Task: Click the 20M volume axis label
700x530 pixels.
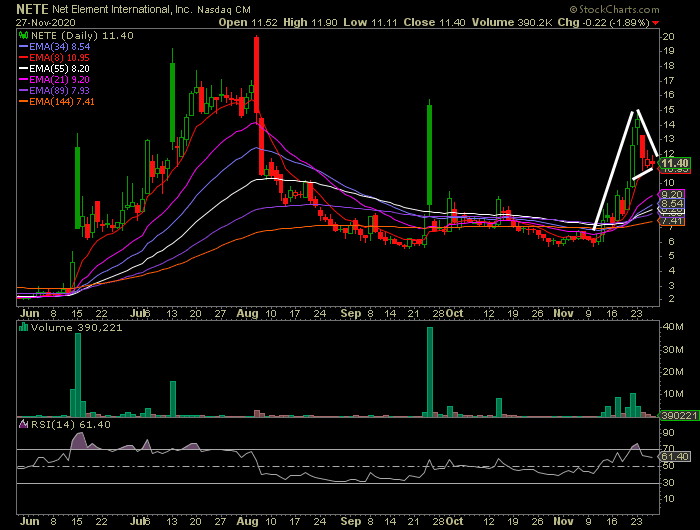Action: pos(673,371)
